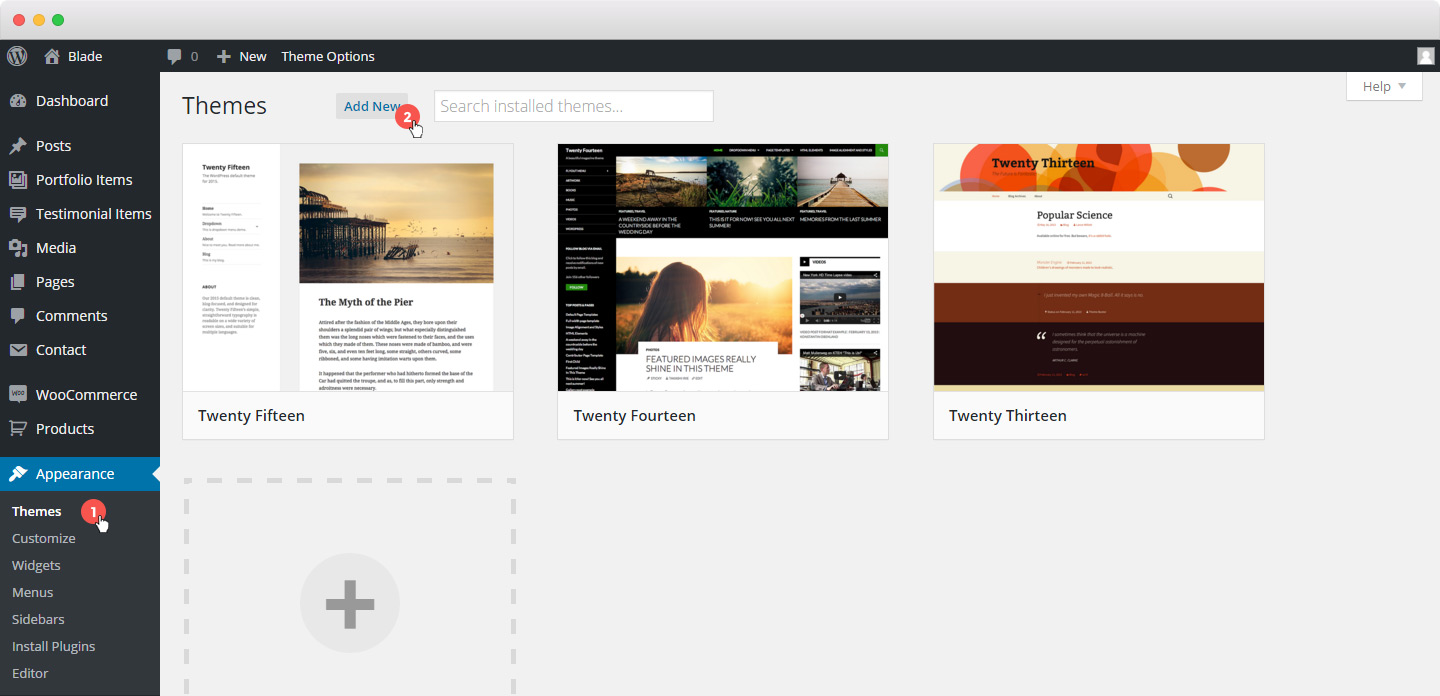Click the add new theme plus placeholder

[x=349, y=603]
